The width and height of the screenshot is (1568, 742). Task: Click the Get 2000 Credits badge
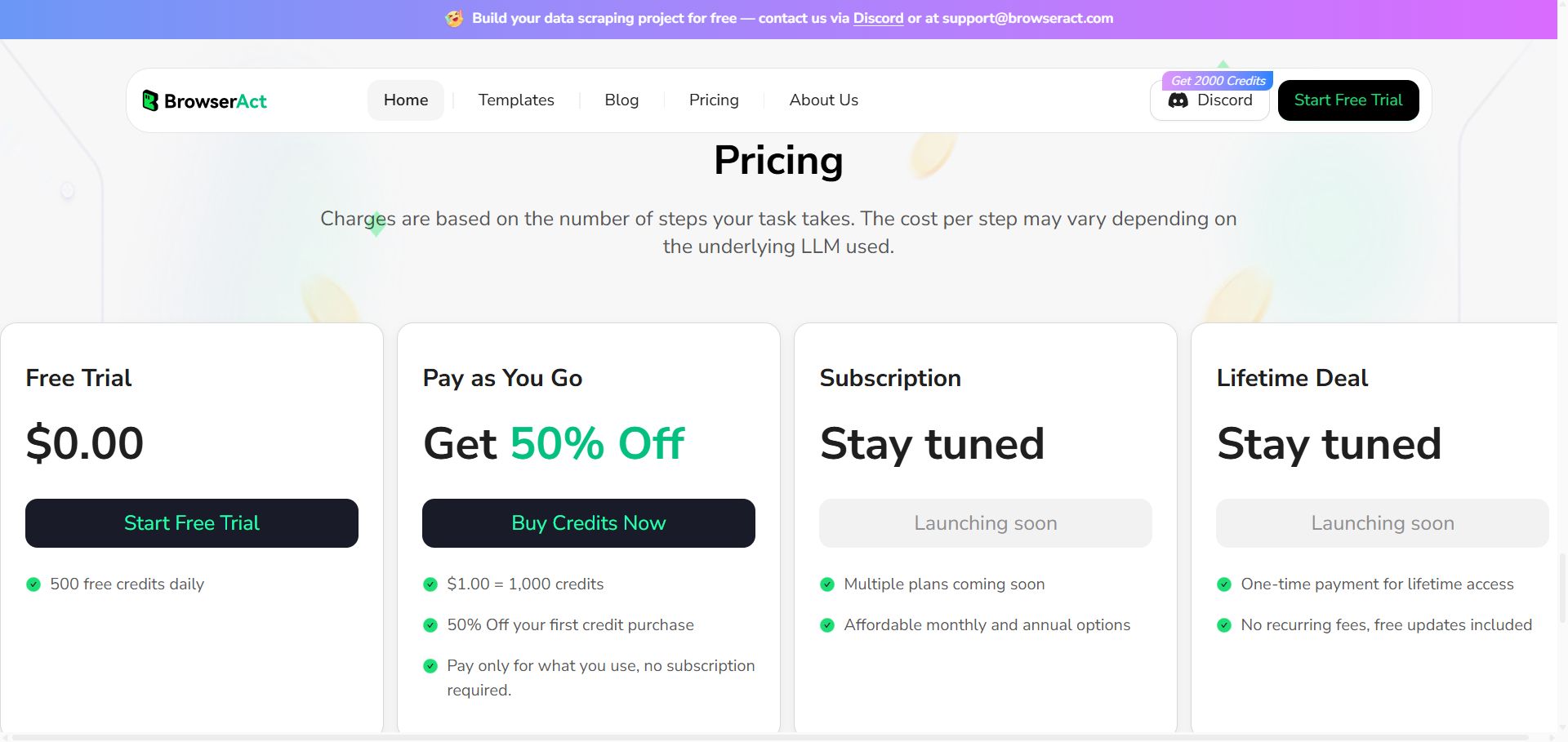point(1218,81)
